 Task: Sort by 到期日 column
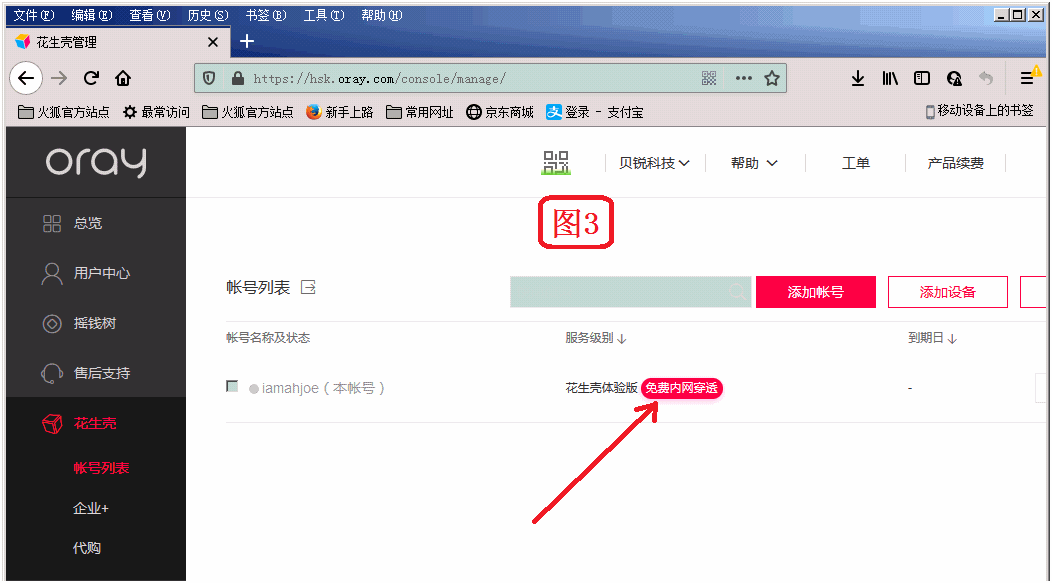click(x=932, y=338)
